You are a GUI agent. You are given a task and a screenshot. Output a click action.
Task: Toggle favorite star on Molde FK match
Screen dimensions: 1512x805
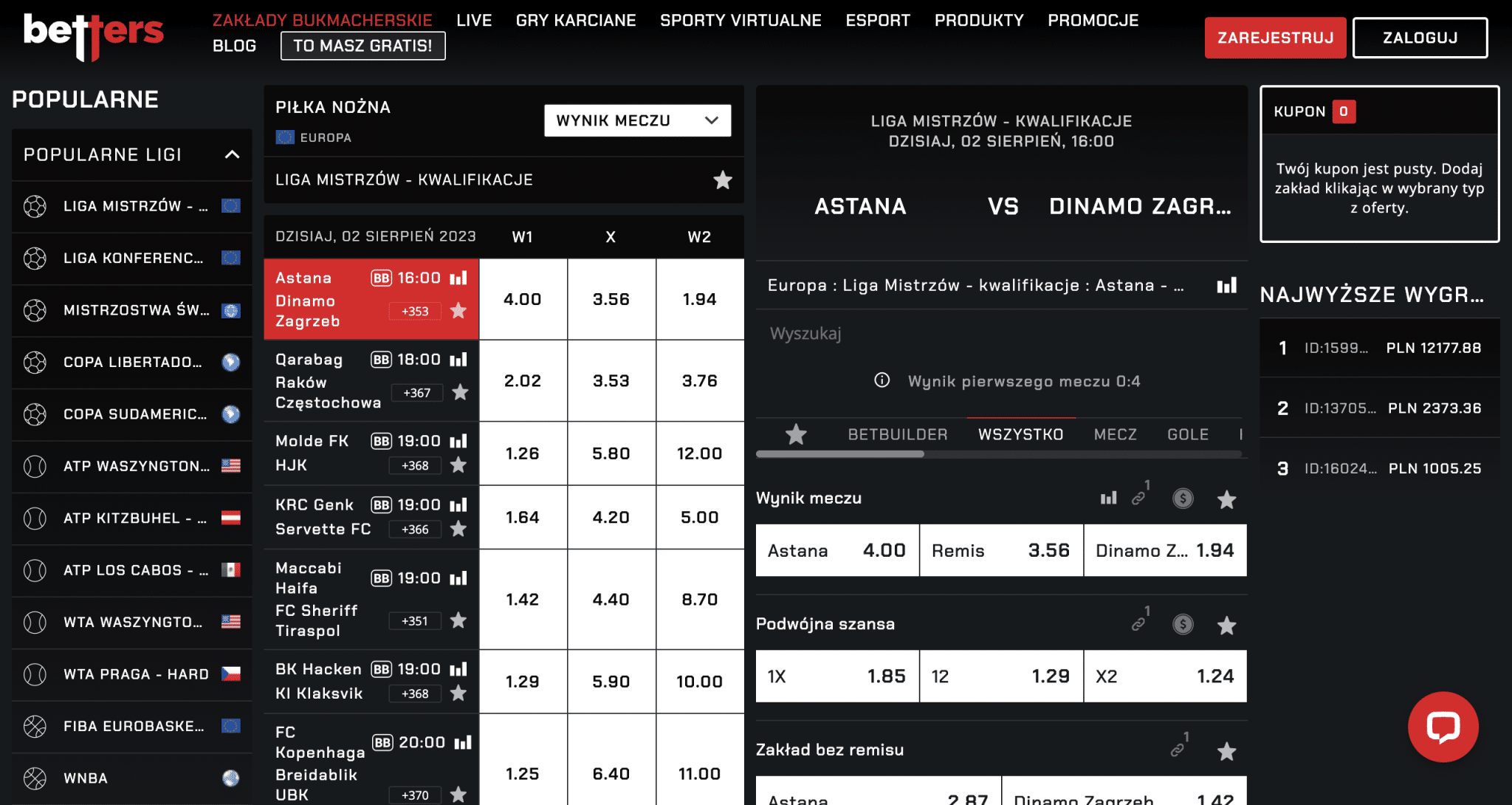pyautogui.click(x=458, y=465)
